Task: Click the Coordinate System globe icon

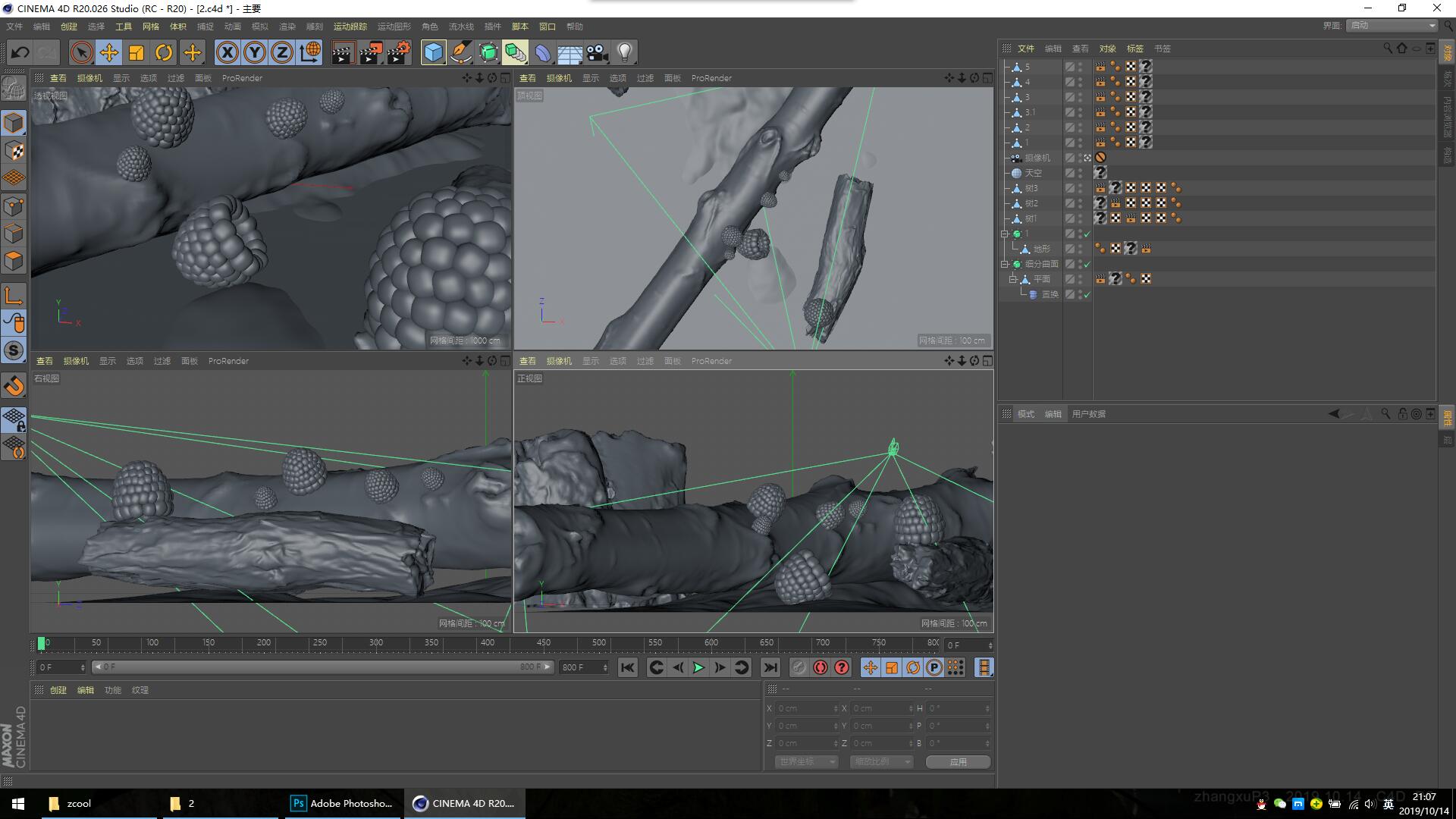Action: [x=309, y=52]
